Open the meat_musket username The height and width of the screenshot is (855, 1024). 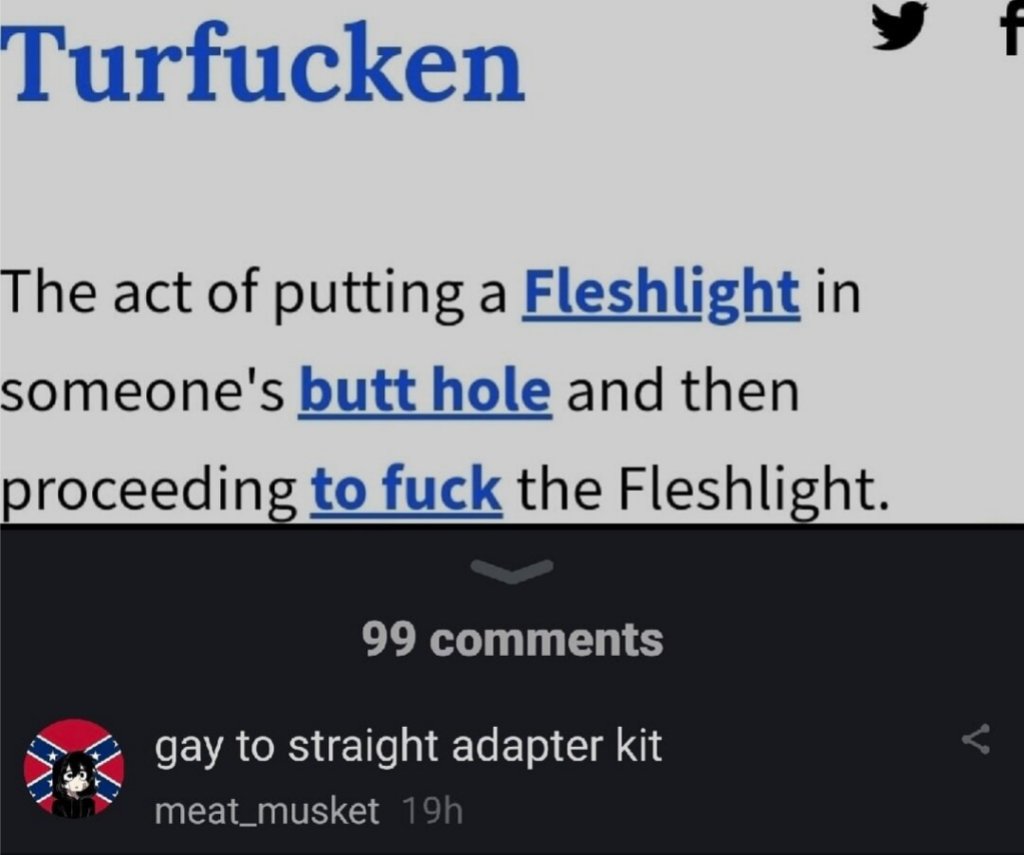click(266, 811)
